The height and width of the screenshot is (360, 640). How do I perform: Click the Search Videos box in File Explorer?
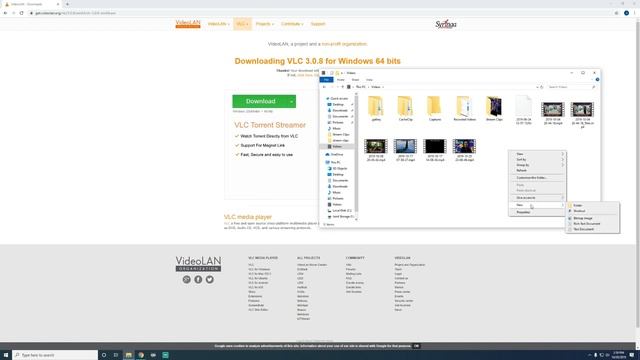(x=571, y=87)
